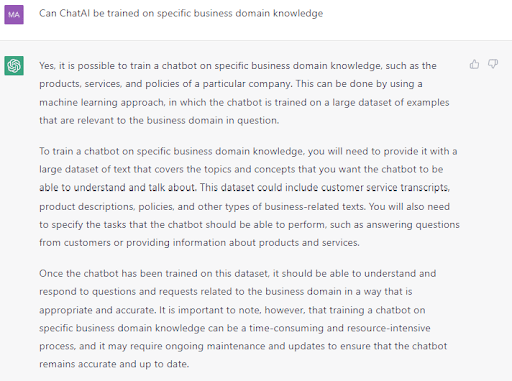Click the line starting 'to specify the tasks'
The width and height of the screenshot is (512, 381).
tap(249, 225)
